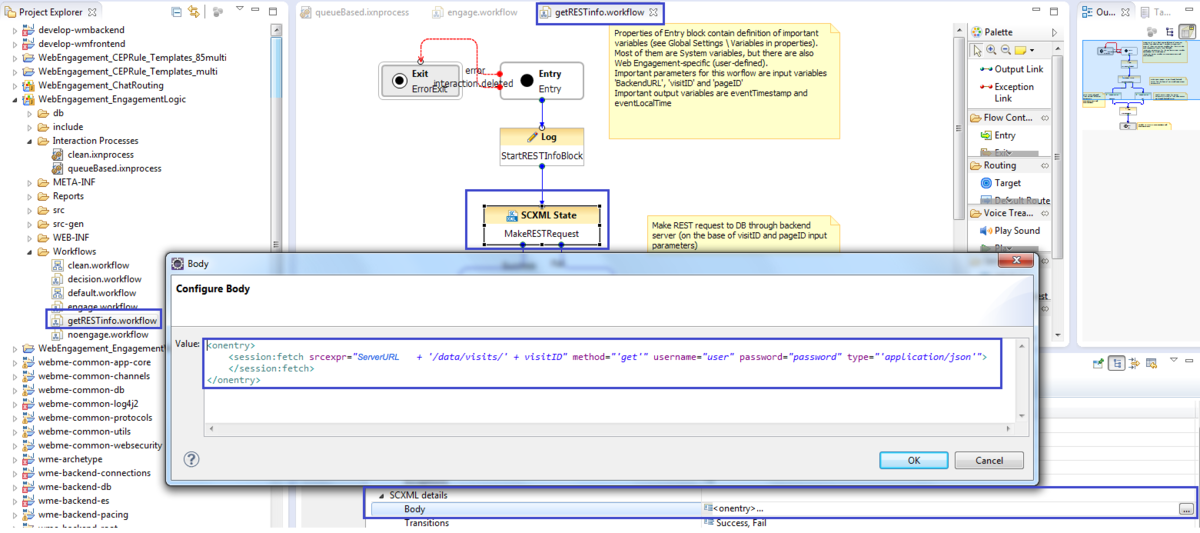Click the help question mark in Body dialog
This screenshot has height=533, width=1200.
pyautogui.click(x=191, y=460)
